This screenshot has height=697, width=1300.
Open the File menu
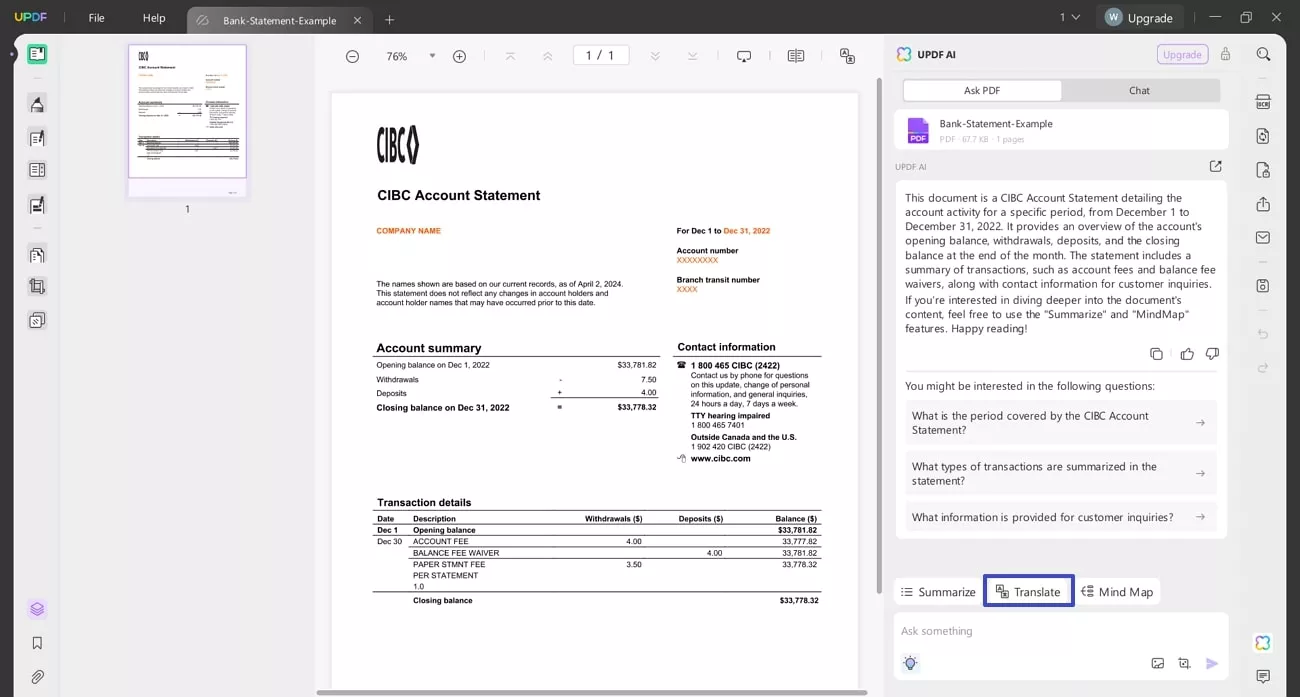click(x=96, y=18)
